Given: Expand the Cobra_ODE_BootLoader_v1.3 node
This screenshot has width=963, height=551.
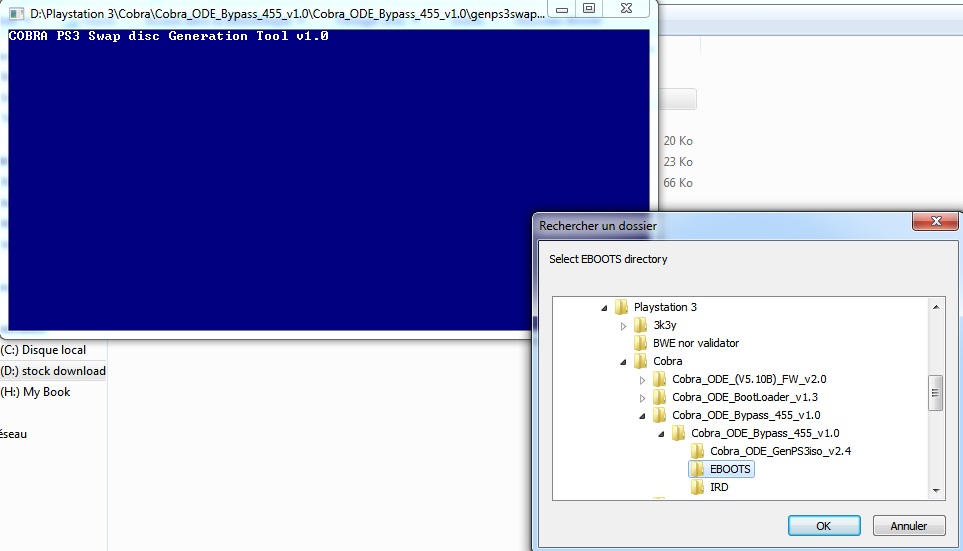Looking at the screenshot, I should click(x=642, y=398).
